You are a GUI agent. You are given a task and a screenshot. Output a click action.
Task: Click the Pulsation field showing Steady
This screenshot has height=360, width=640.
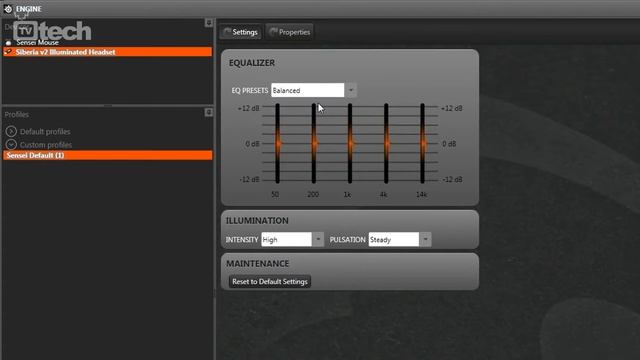click(393, 239)
